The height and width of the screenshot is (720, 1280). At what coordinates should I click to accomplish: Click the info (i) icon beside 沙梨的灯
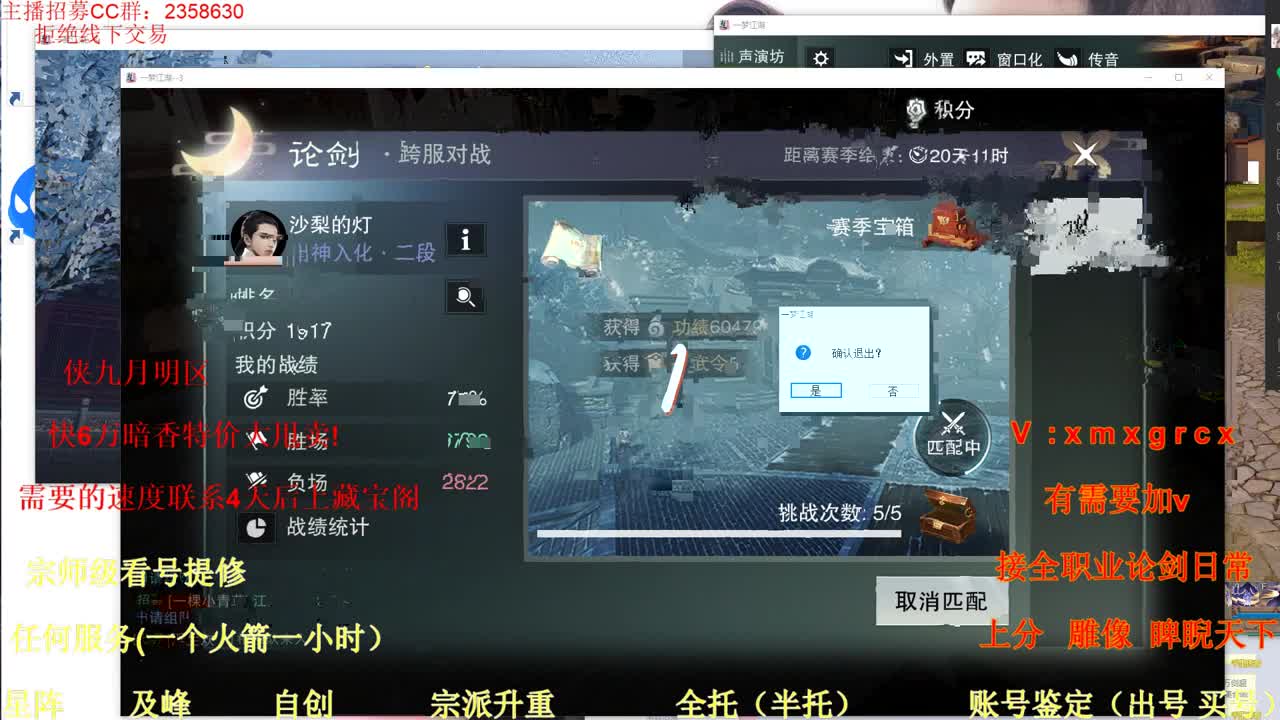pos(465,239)
